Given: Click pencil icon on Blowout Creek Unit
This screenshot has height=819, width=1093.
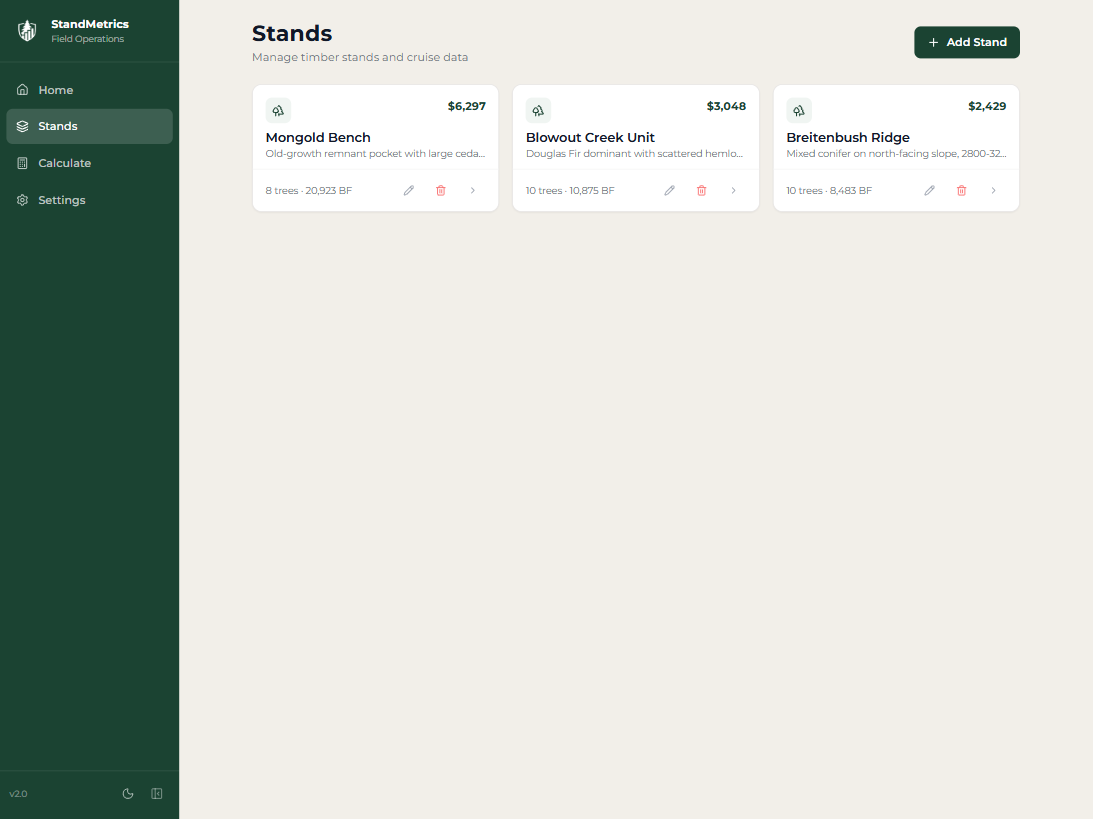Looking at the screenshot, I should [670, 190].
